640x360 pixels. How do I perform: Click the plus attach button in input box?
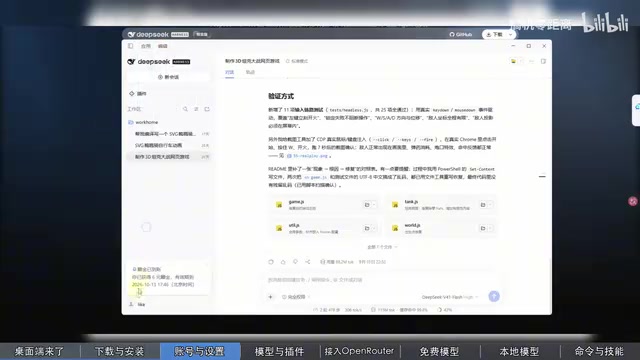(271, 297)
